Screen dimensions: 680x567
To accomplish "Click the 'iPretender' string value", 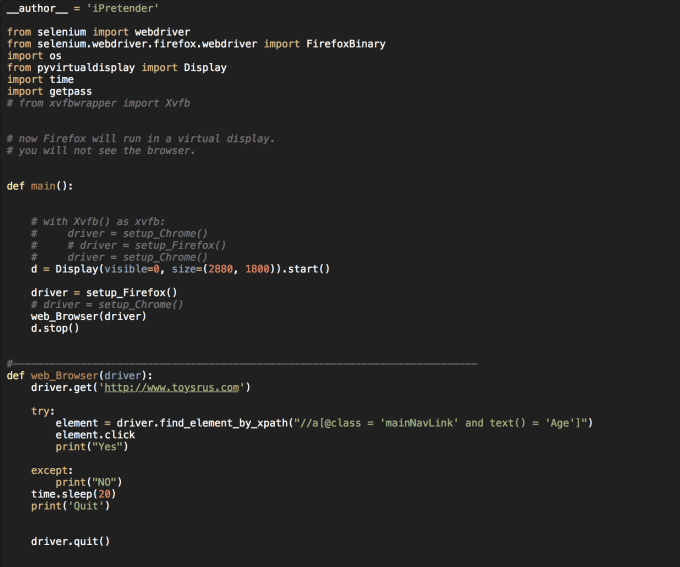I will coord(122,8).
